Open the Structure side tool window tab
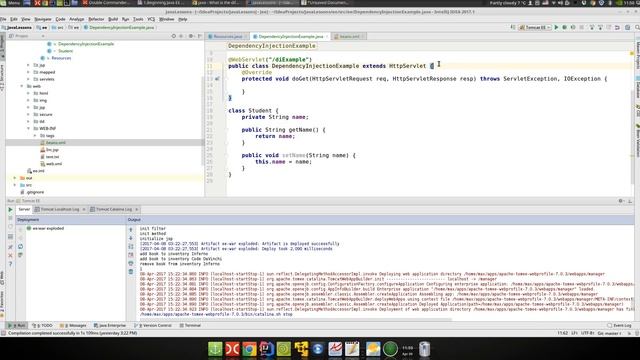The image size is (640, 360). (x=2, y=78)
